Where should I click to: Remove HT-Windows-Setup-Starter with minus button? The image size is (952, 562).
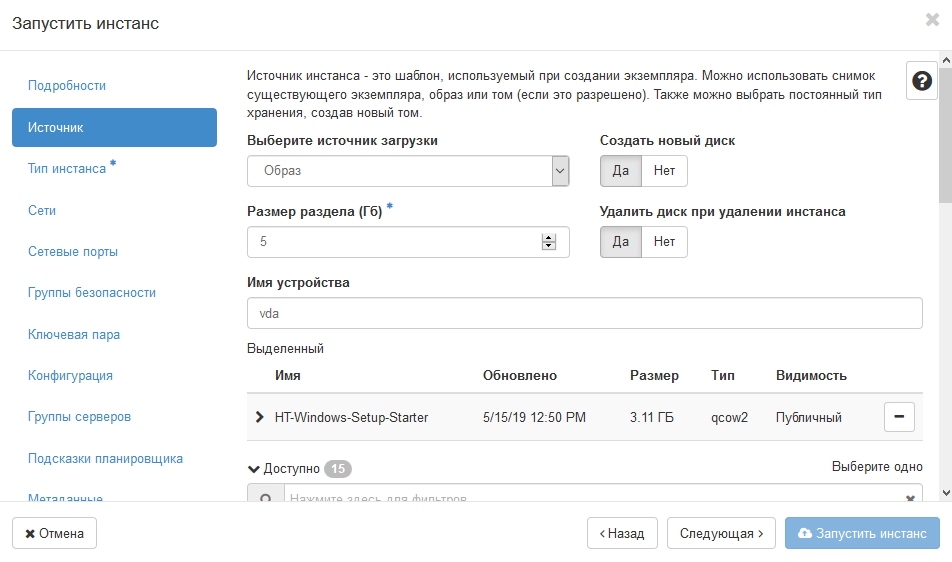click(899, 417)
